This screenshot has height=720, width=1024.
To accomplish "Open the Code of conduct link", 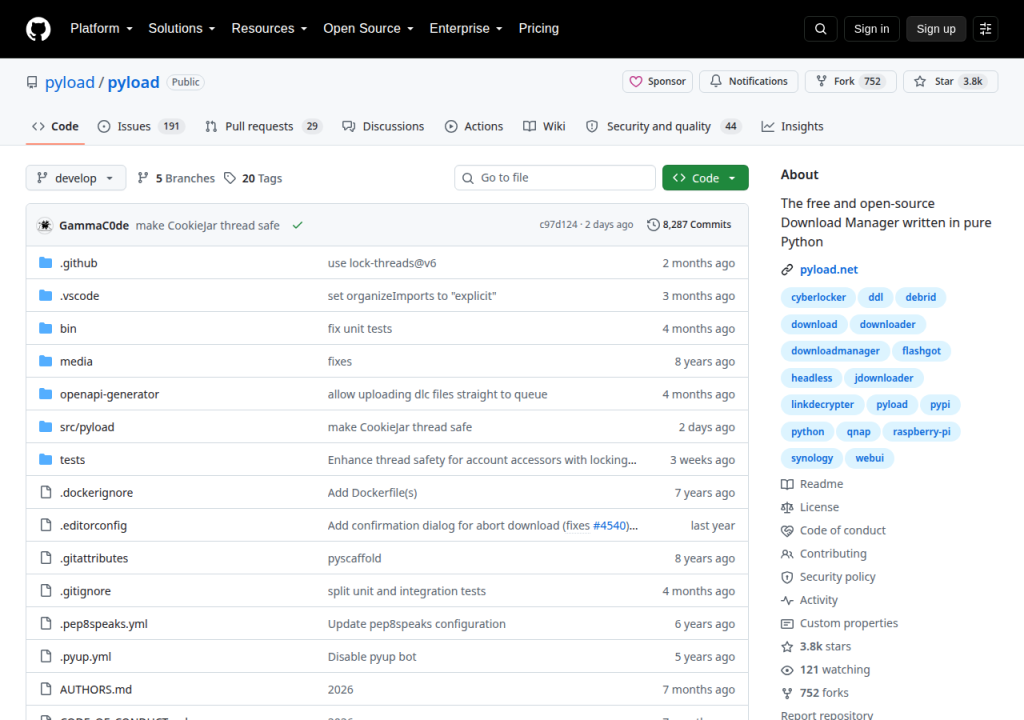I will (833, 531).
